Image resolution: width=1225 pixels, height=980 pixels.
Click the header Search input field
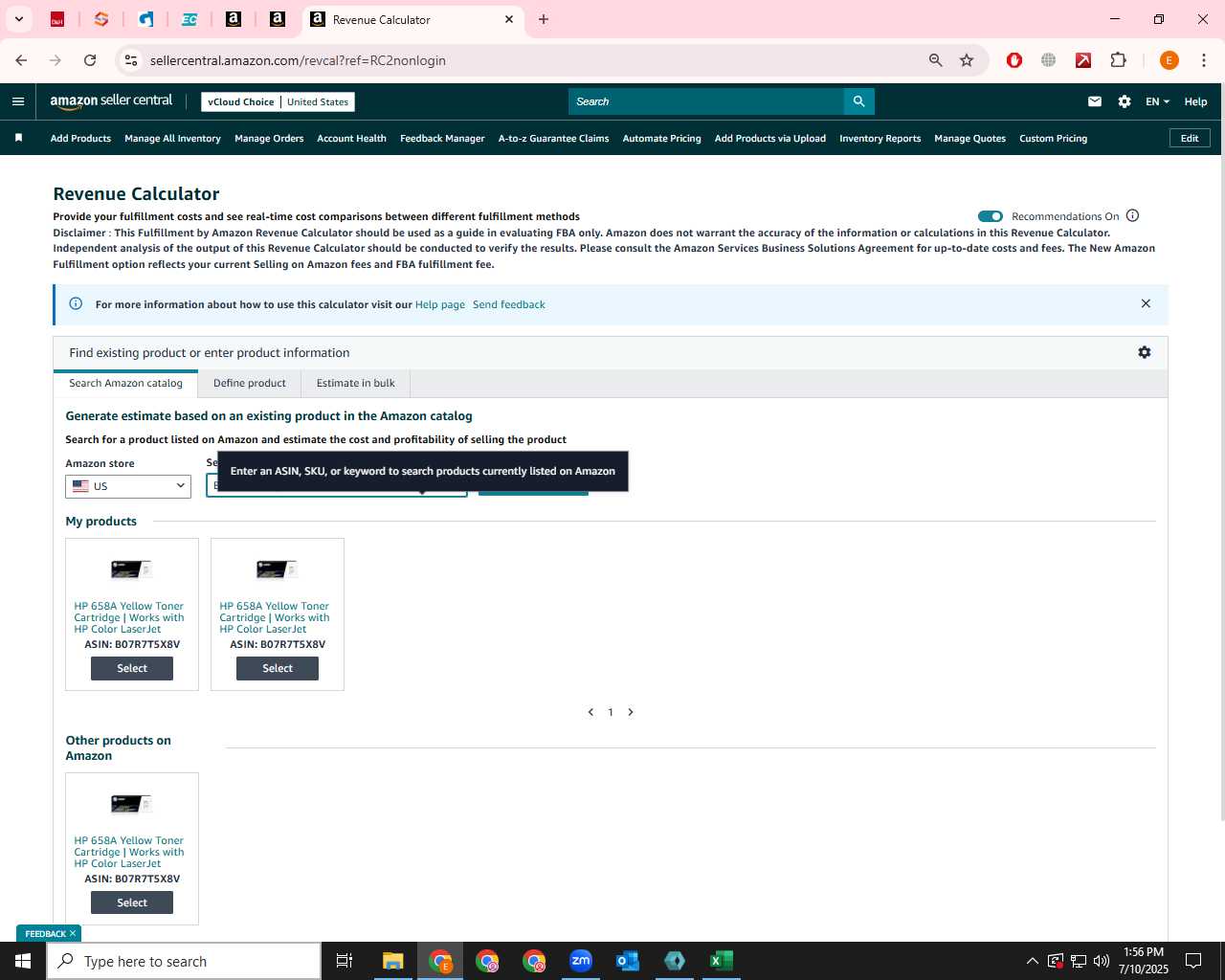706,101
